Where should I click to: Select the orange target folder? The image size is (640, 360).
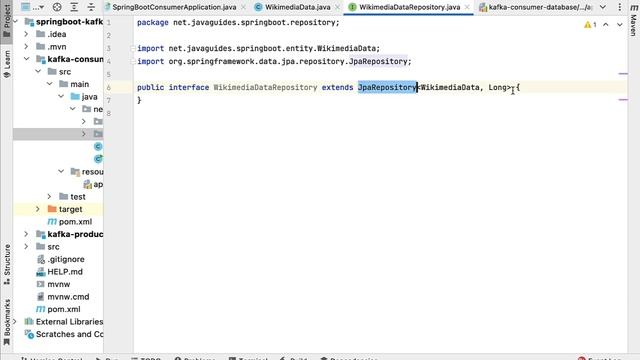pos(70,209)
